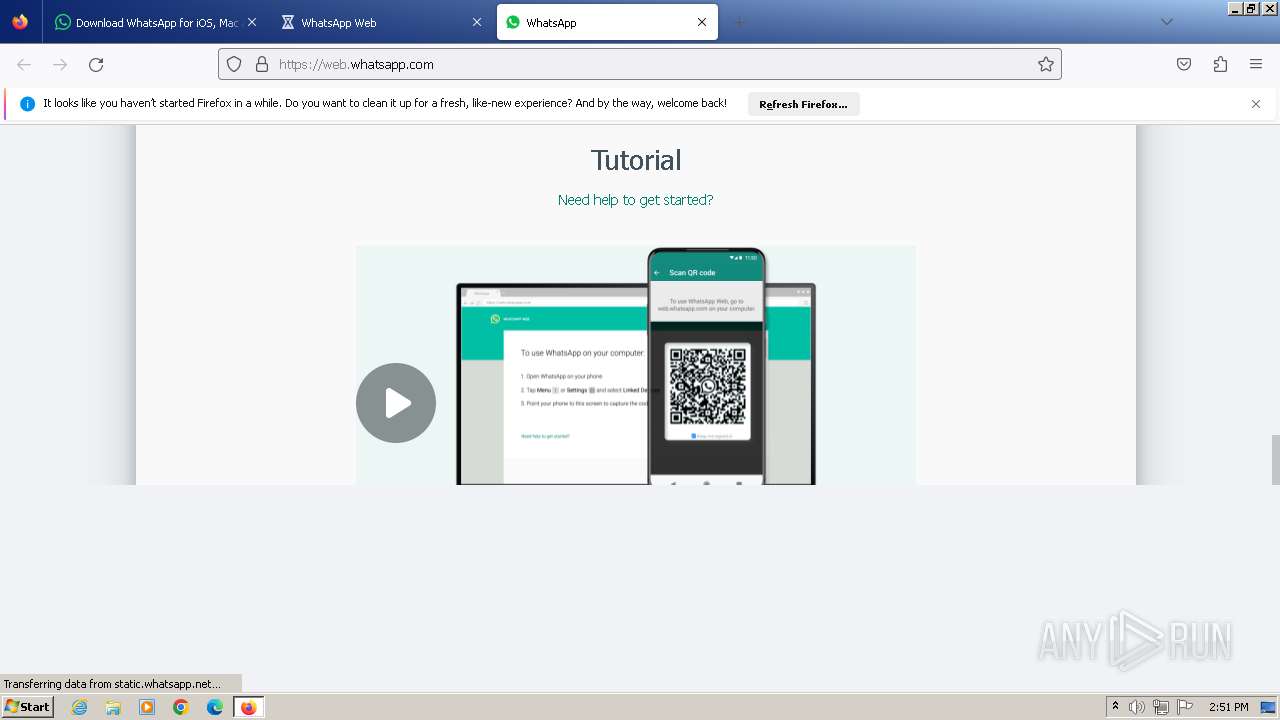Close the WhatsApp Web tab
Screen dimensions: 1280x720
477,22
